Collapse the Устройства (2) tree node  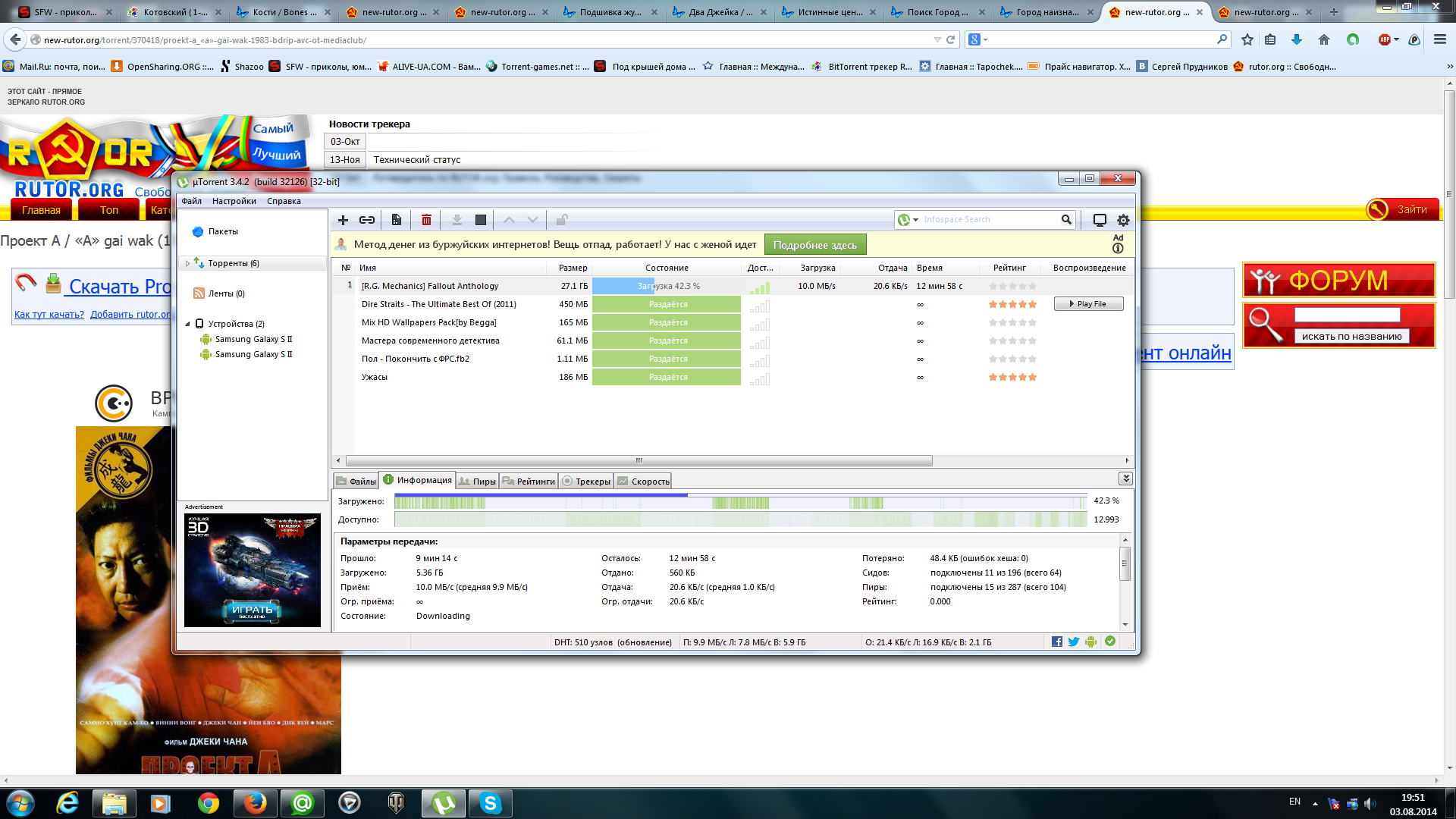pyautogui.click(x=188, y=324)
